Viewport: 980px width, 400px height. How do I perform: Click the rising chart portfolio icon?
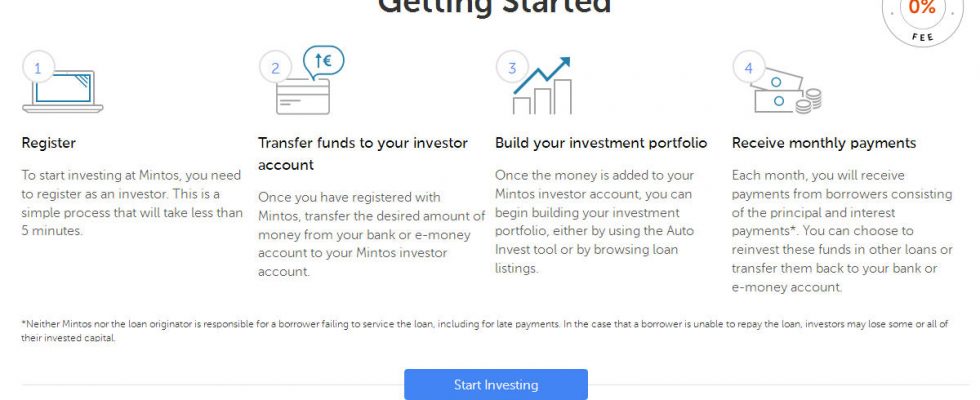tap(542, 86)
